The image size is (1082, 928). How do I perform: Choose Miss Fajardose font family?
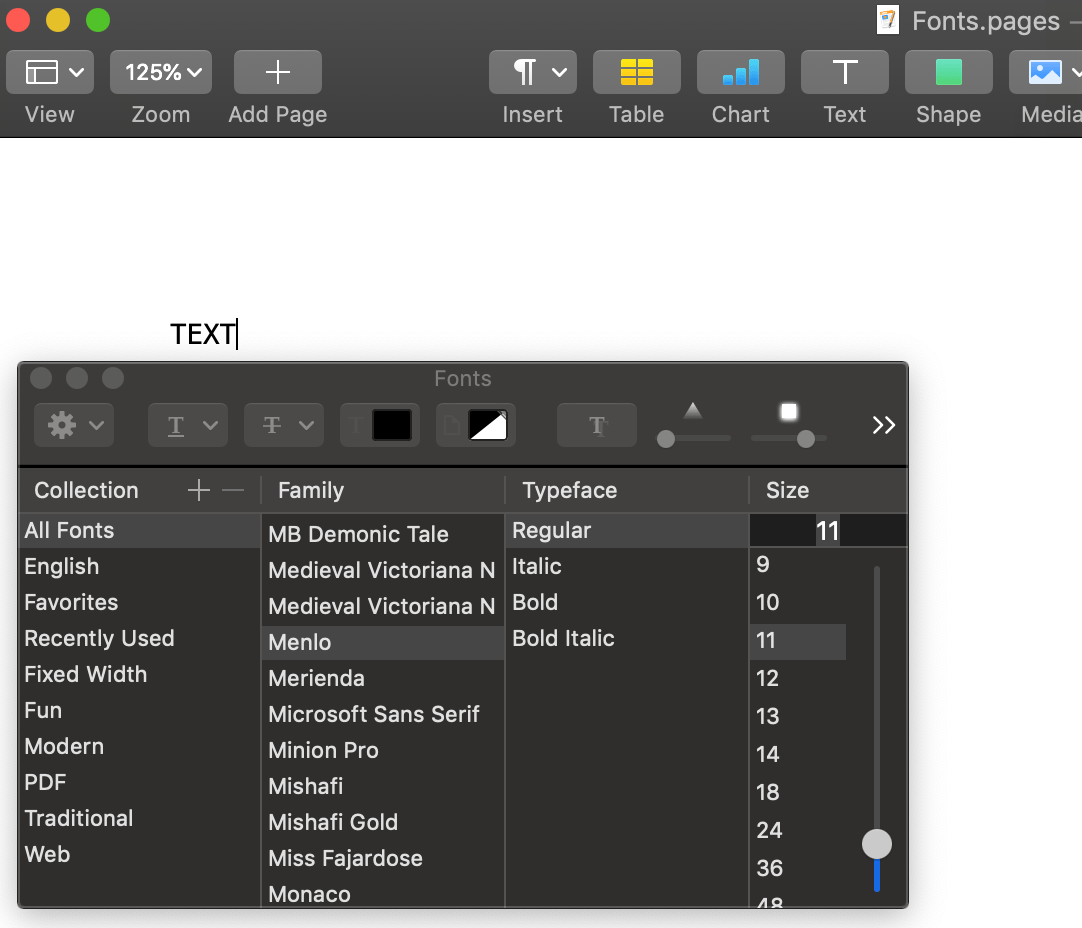click(383, 858)
